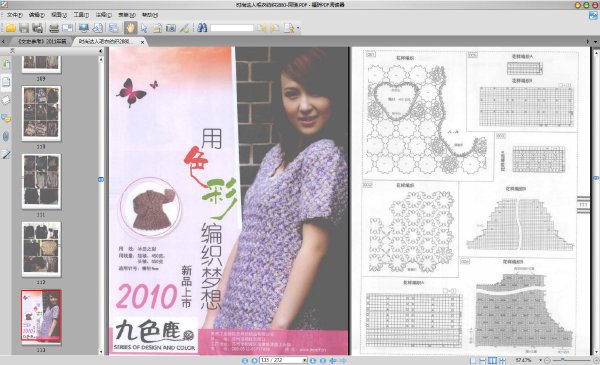
Task: Click the rotate page view icon
Action: click(98, 28)
